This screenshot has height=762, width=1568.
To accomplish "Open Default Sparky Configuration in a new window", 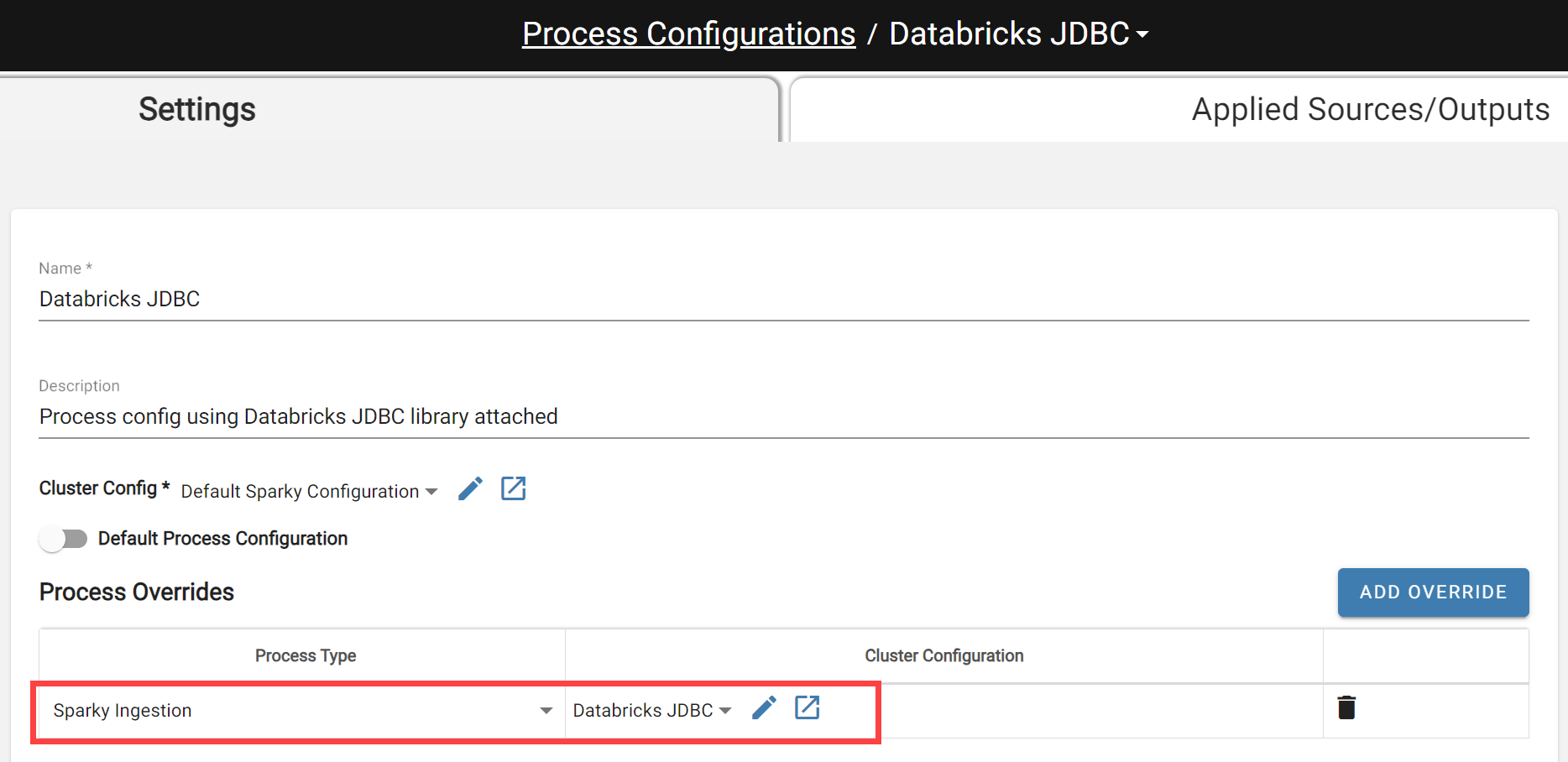I will [513, 488].
